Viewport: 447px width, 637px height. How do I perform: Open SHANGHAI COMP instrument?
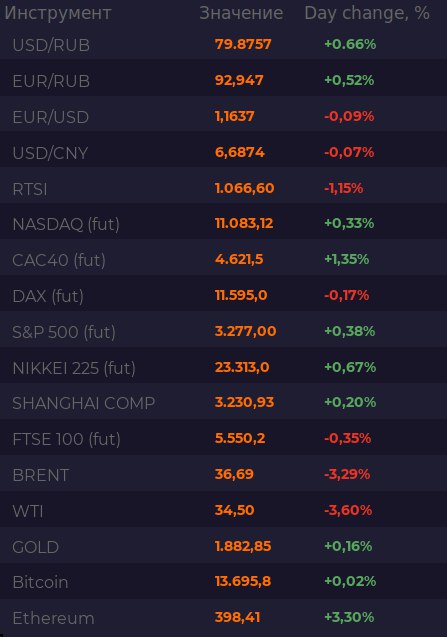click(84, 403)
